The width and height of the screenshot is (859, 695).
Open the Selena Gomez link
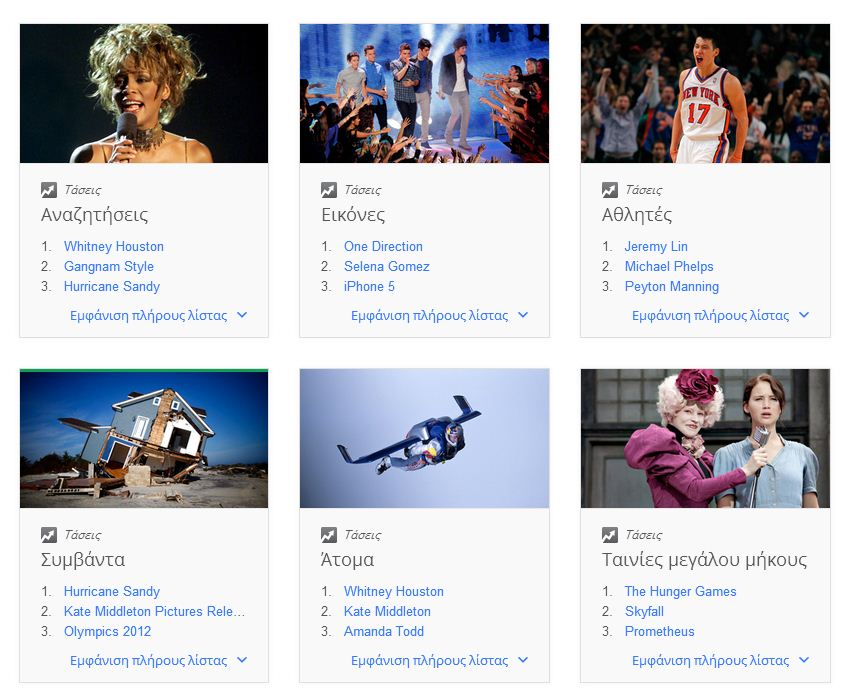[x=387, y=267]
